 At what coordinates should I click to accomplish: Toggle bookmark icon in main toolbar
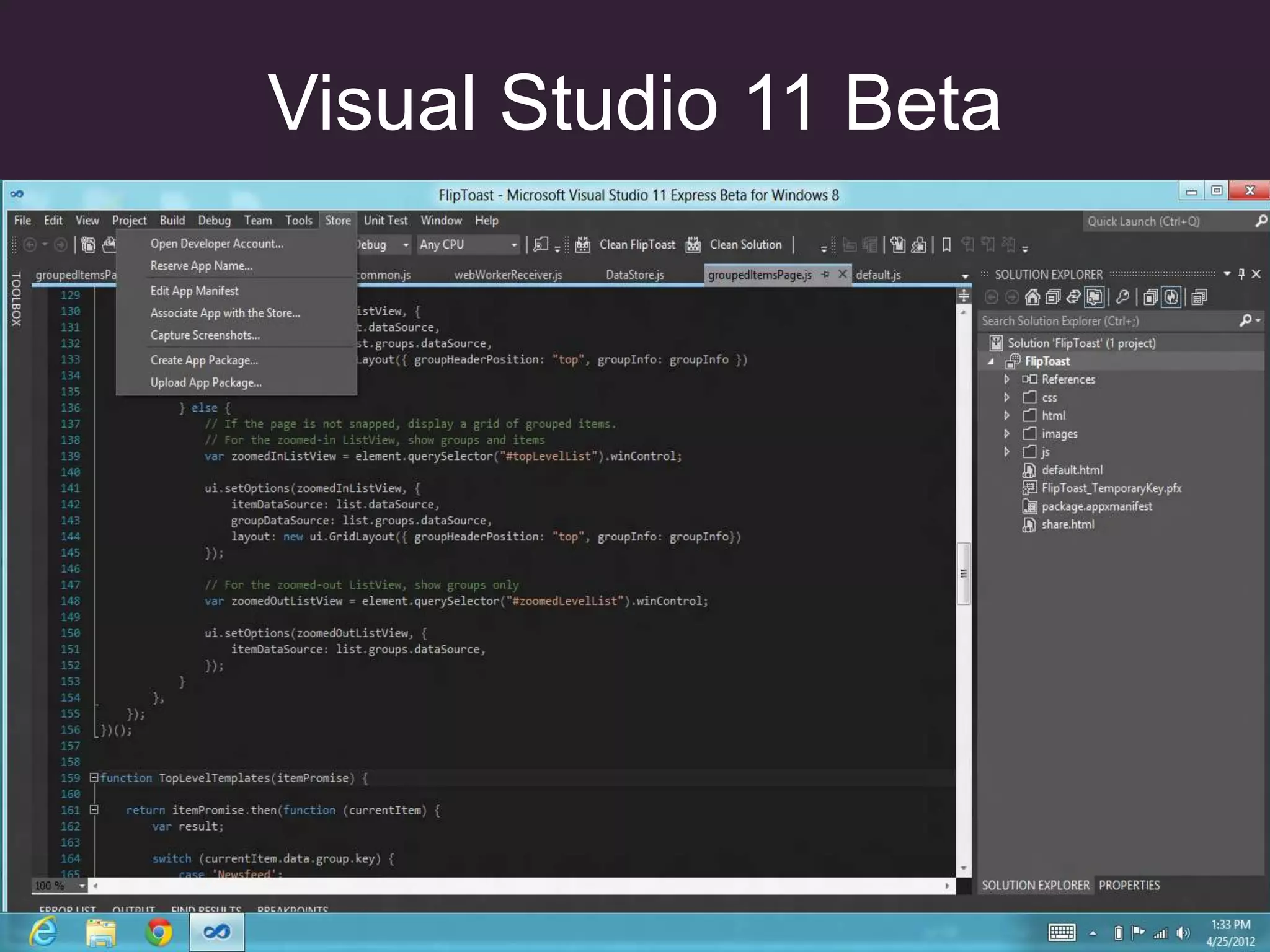point(946,245)
